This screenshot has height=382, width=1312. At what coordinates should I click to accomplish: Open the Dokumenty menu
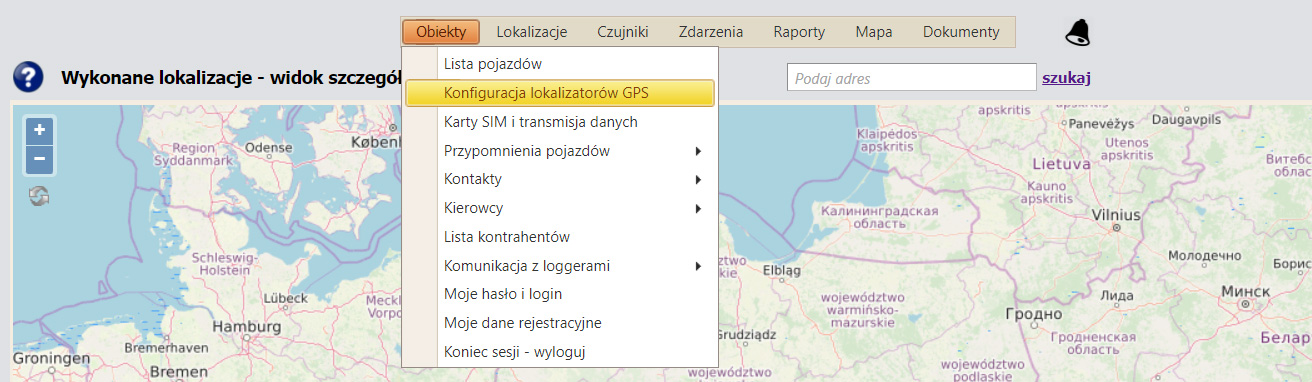click(961, 32)
